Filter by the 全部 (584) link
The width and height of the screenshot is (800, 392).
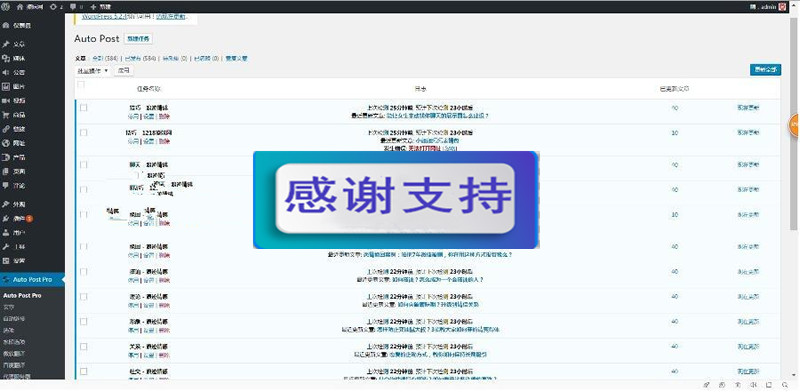tap(105, 59)
